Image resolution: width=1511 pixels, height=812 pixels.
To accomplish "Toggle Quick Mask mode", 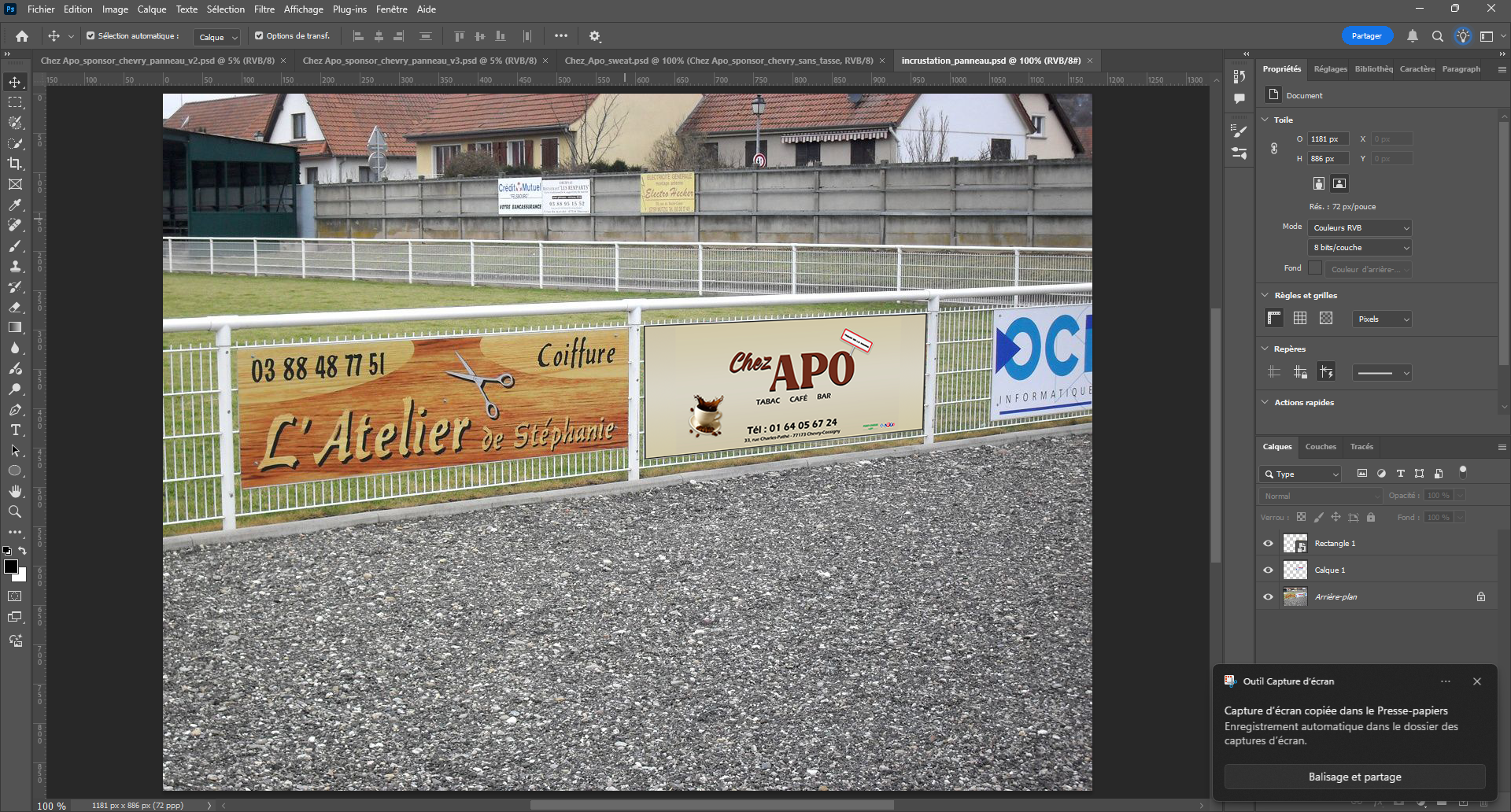I will (15, 596).
